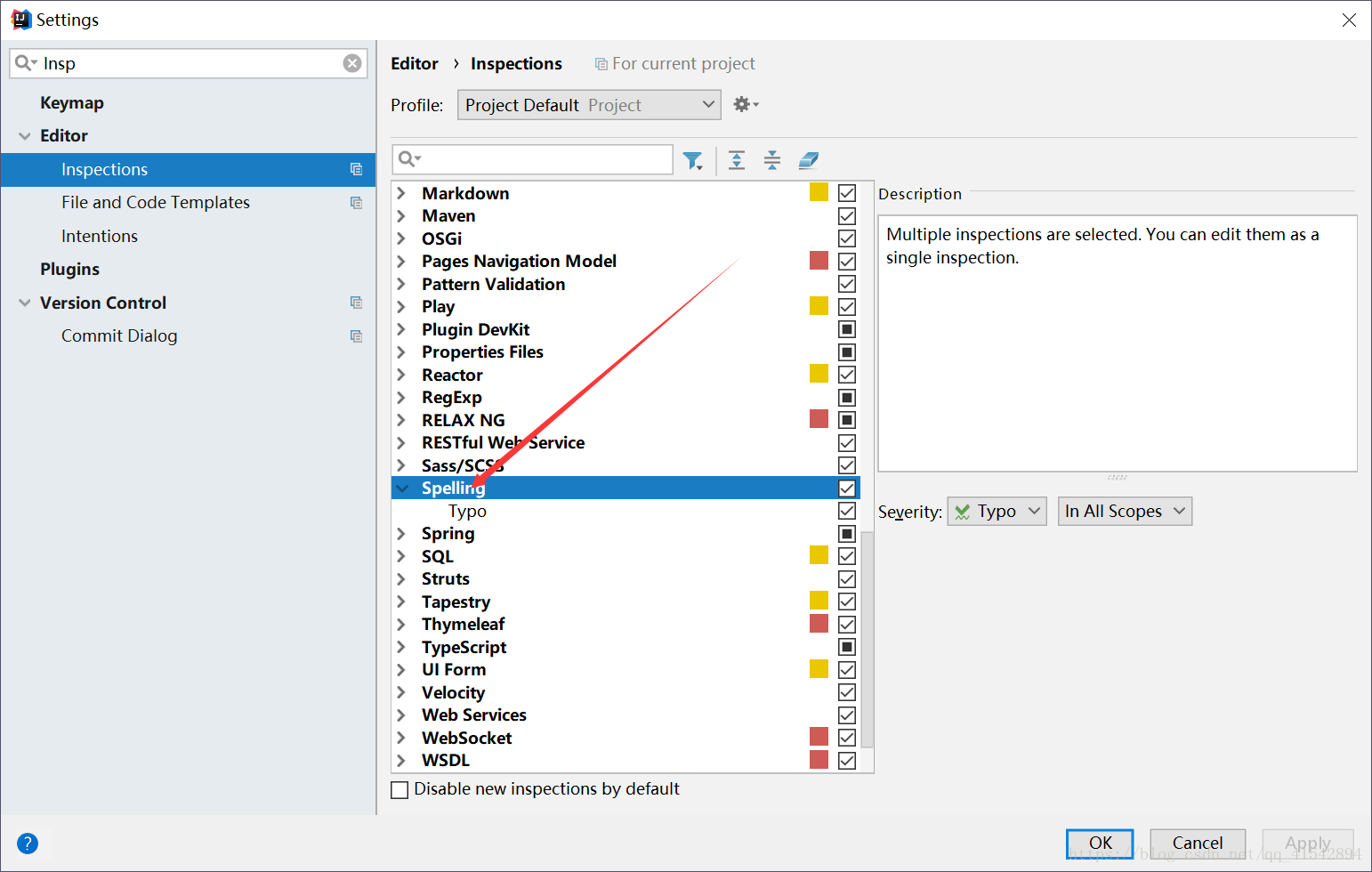The image size is (1372, 872).
Task: Expand the SQL inspections group
Action: click(401, 556)
